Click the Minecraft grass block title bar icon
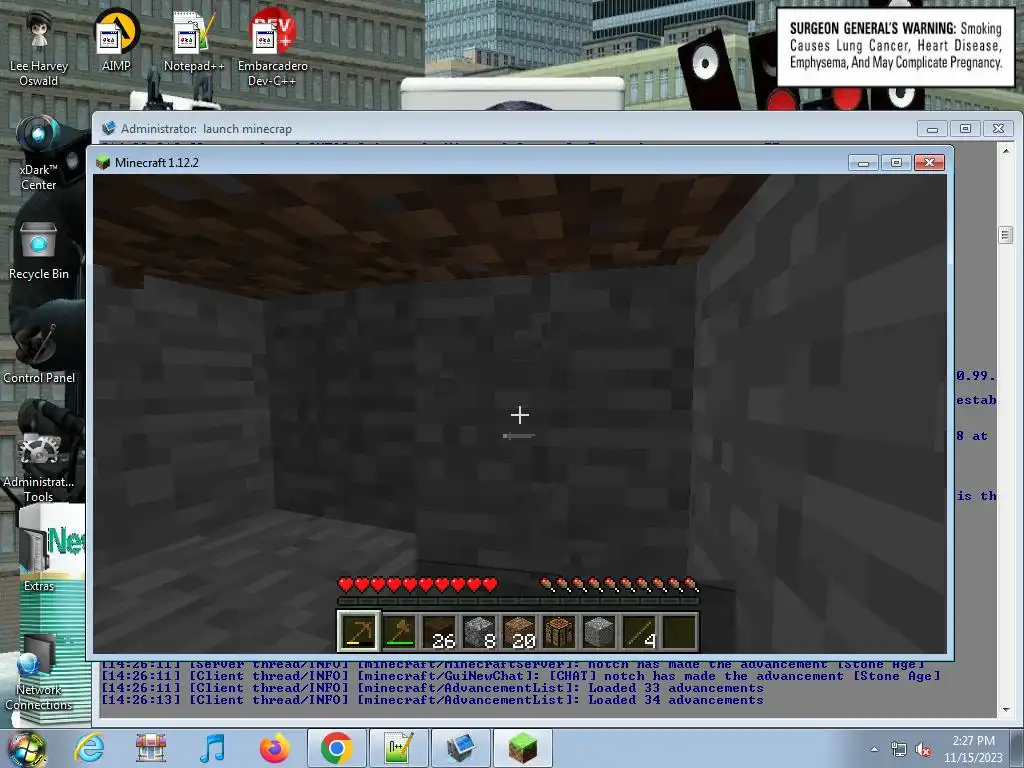This screenshot has height=768, width=1024. point(103,162)
